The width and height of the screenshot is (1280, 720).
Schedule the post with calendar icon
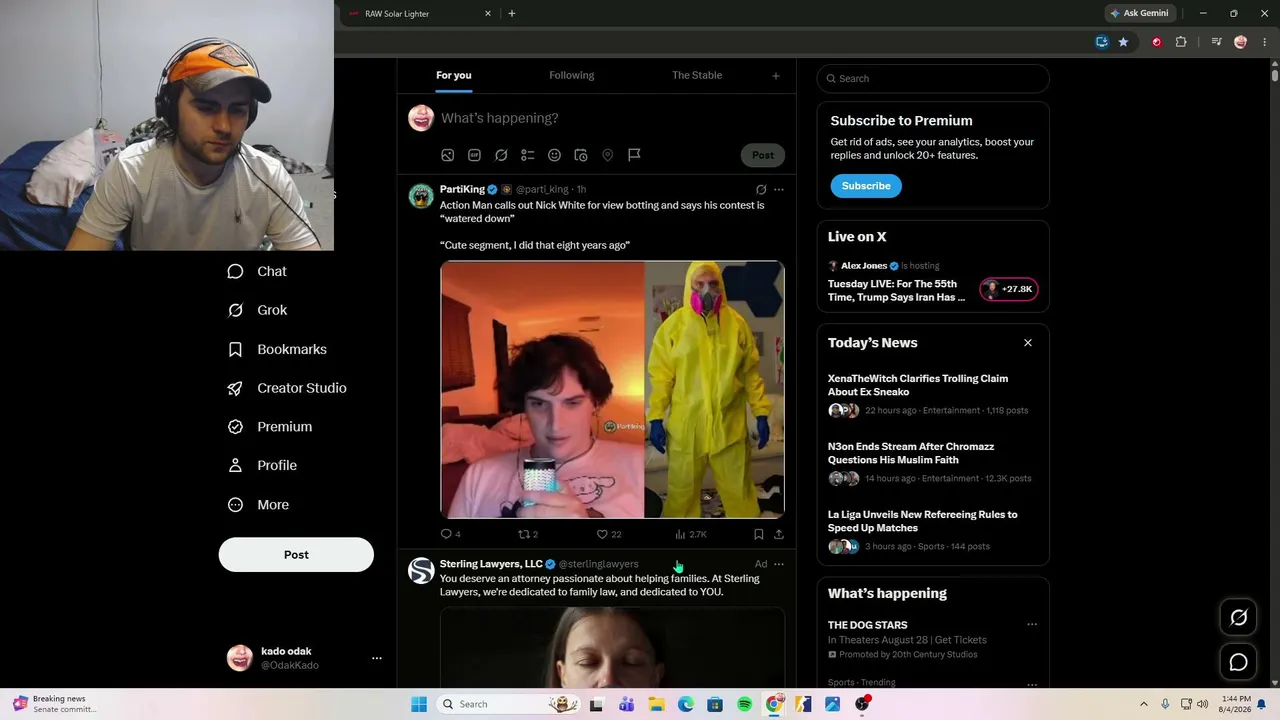pos(581,155)
